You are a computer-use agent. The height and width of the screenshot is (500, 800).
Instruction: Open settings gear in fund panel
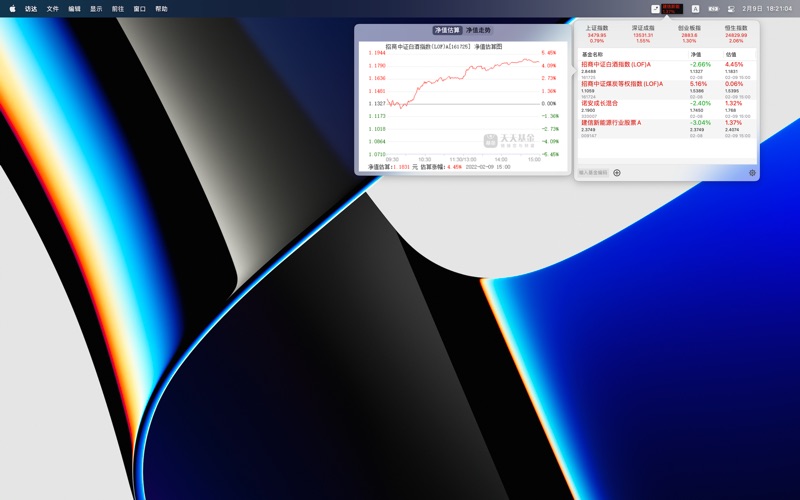(x=752, y=172)
